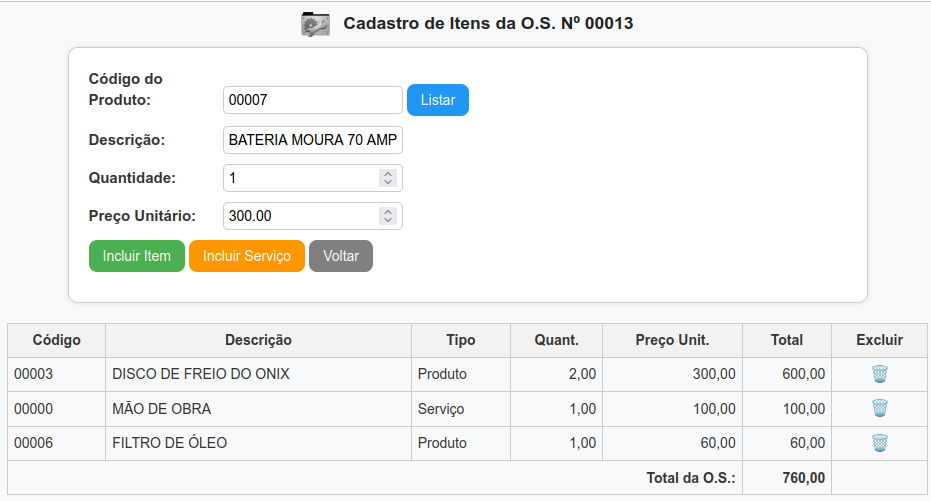Remove FILTRO DE ÓLEO using trash icon
Image resolution: width=931 pixels, height=501 pixels.
879,443
